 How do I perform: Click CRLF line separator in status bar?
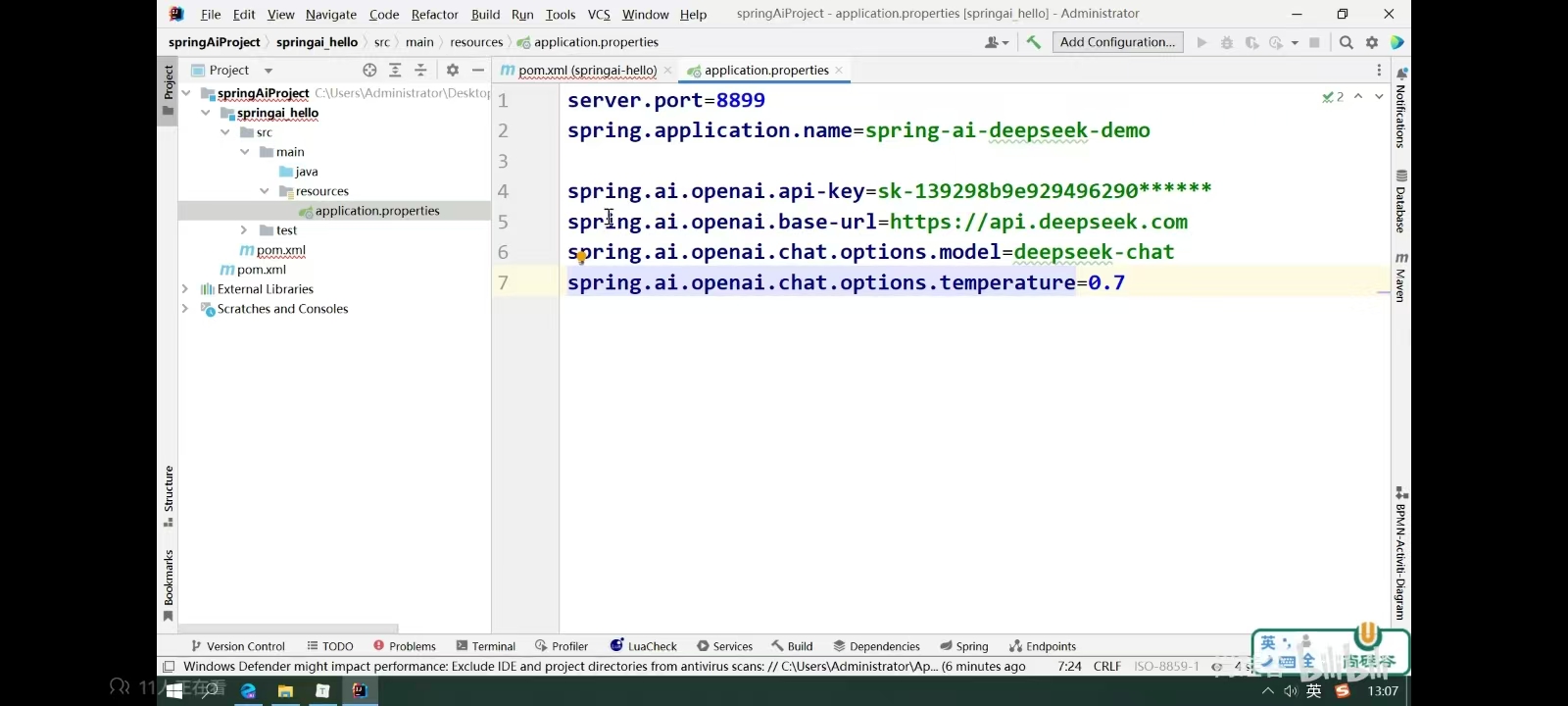tap(1107, 667)
